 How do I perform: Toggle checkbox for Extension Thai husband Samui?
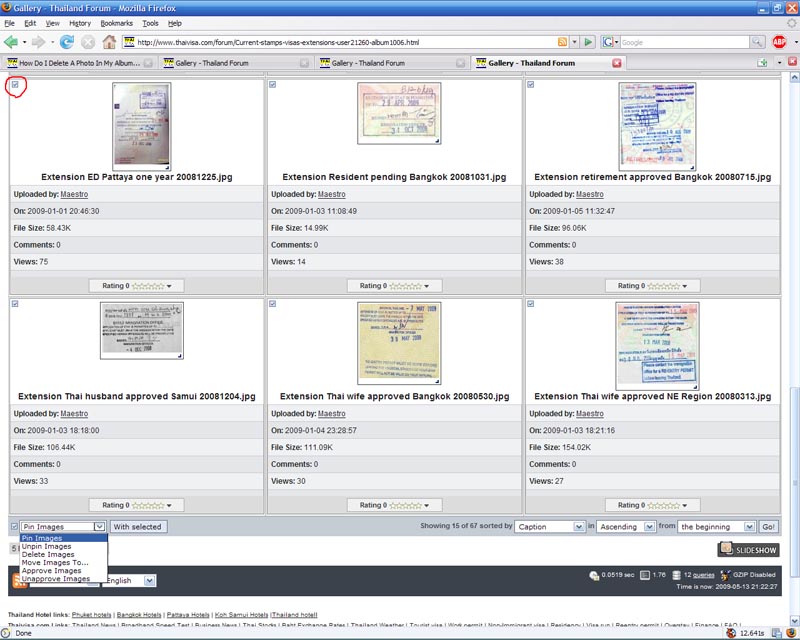pos(15,304)
